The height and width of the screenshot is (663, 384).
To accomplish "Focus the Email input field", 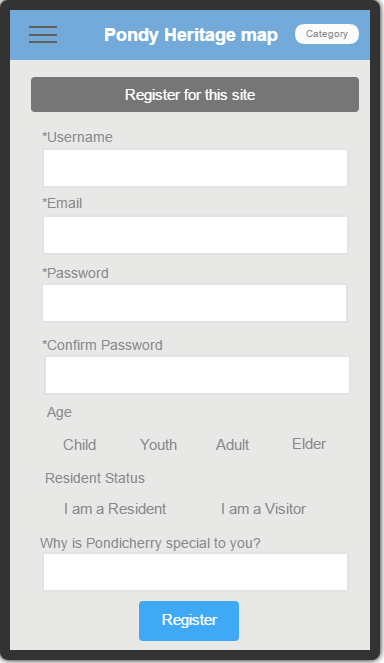I will click(195, 235).
